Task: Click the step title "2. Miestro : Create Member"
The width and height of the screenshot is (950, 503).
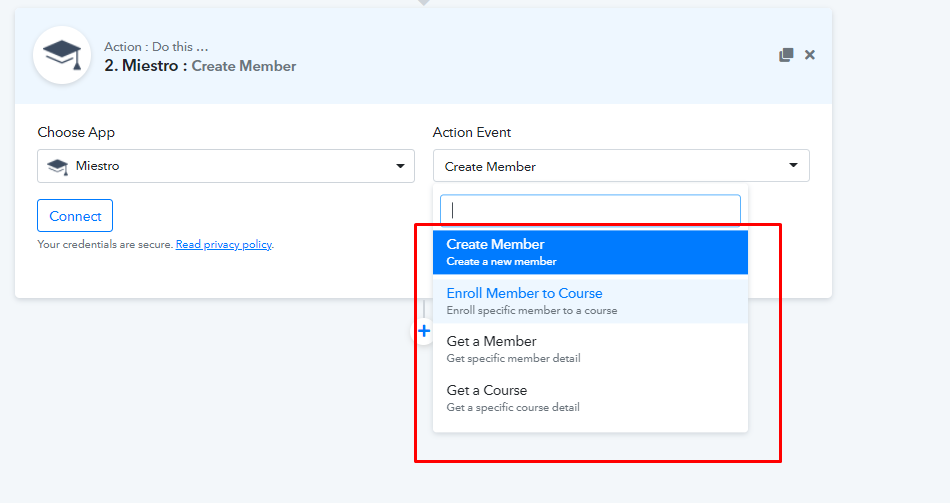Action: (x=200, y=66)
